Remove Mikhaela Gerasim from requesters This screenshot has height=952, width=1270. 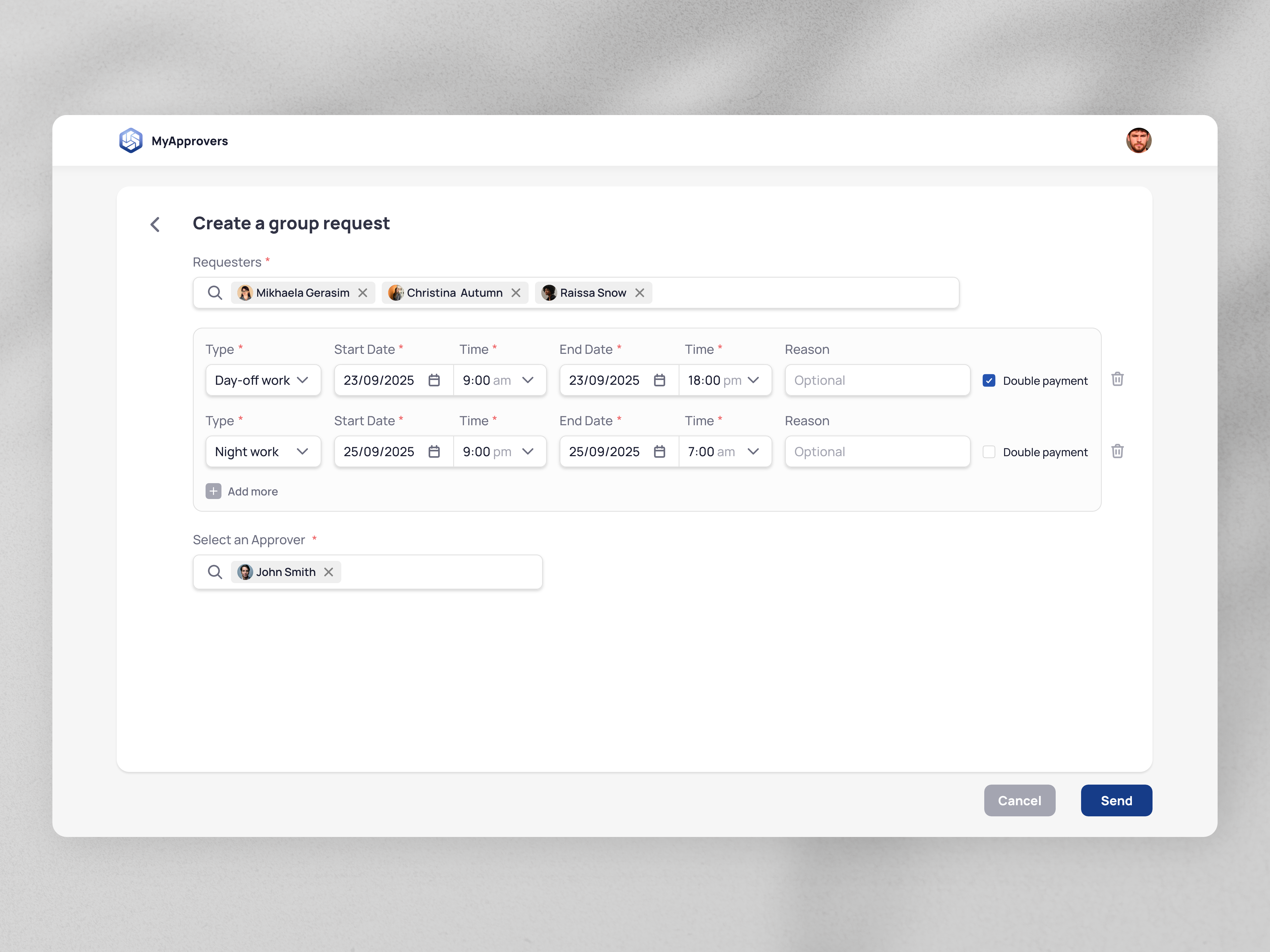pos(363,293)
